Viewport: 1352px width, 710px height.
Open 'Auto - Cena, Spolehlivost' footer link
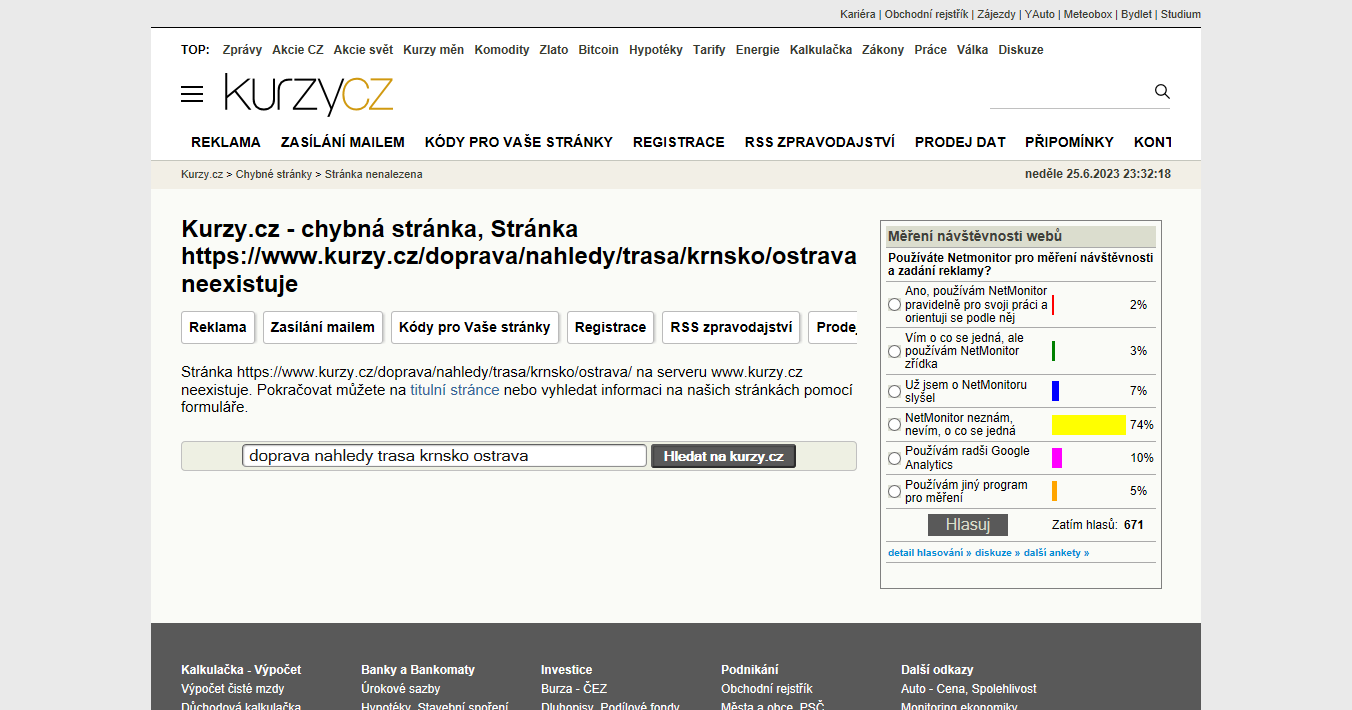coord(969,689)
